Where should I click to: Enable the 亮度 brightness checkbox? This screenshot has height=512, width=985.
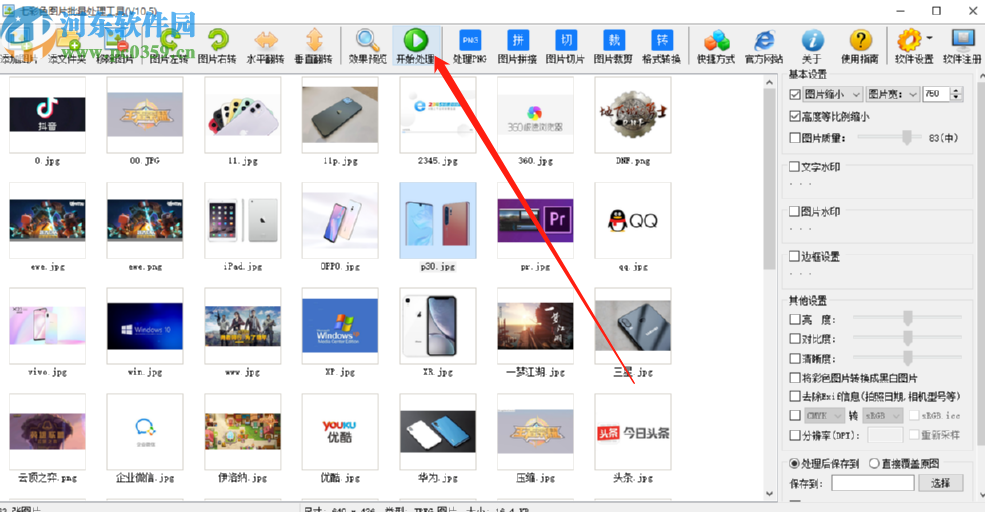pyautogui.click(x=795, y=319)
